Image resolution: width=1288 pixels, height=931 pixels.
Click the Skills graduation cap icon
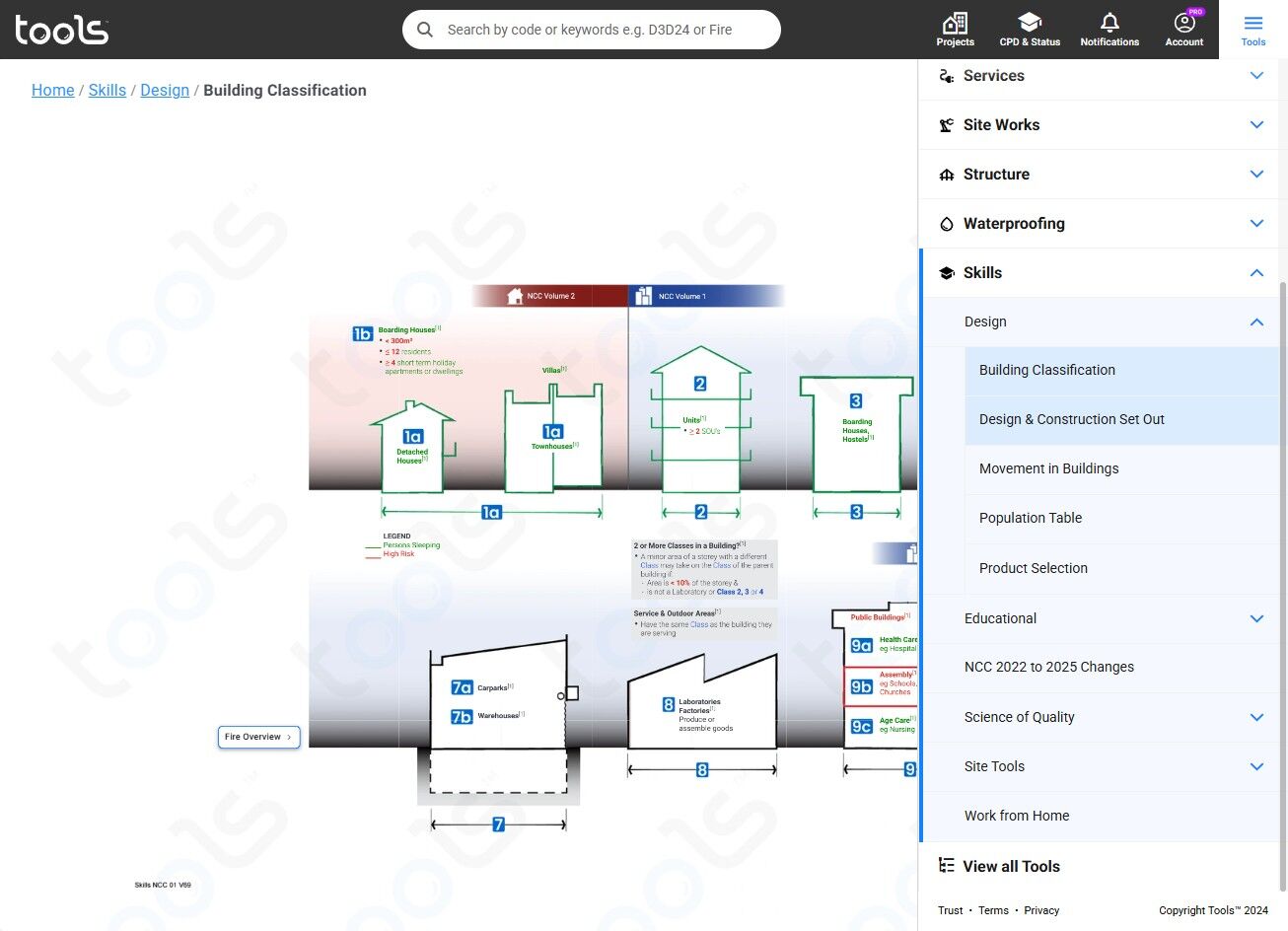[947, 273]
